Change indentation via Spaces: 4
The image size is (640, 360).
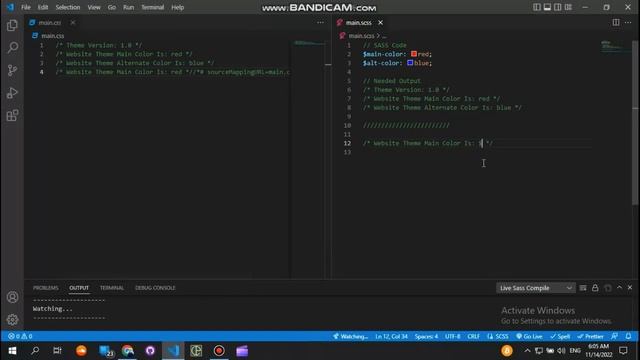(426, 336)
